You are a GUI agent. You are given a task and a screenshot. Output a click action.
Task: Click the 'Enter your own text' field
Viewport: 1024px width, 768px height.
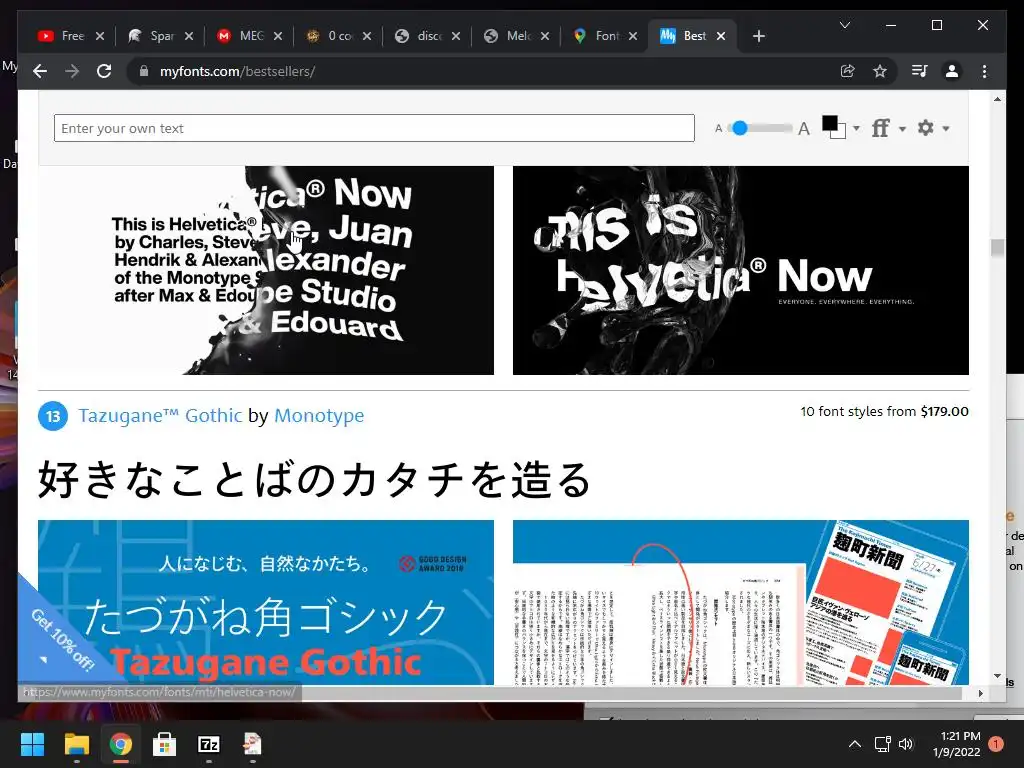(374, 128)
